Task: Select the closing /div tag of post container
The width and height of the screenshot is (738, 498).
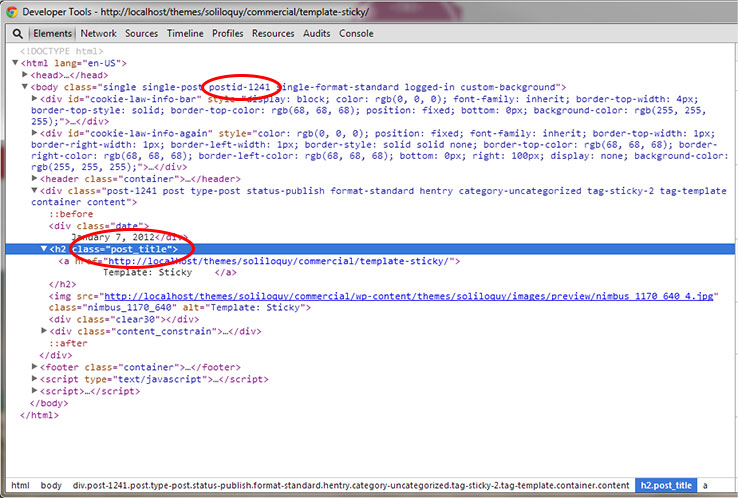Action: coord(56,355)
